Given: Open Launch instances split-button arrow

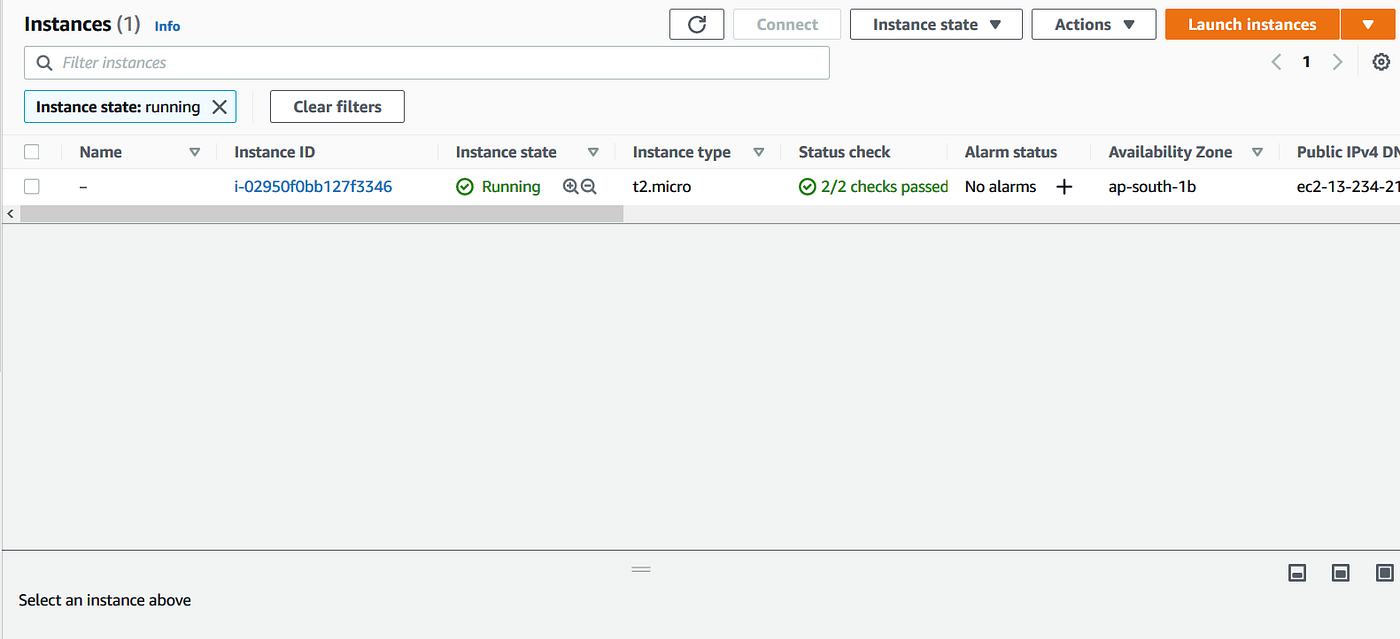Looking at the screenshot, I should click(x=1368, y=24).
